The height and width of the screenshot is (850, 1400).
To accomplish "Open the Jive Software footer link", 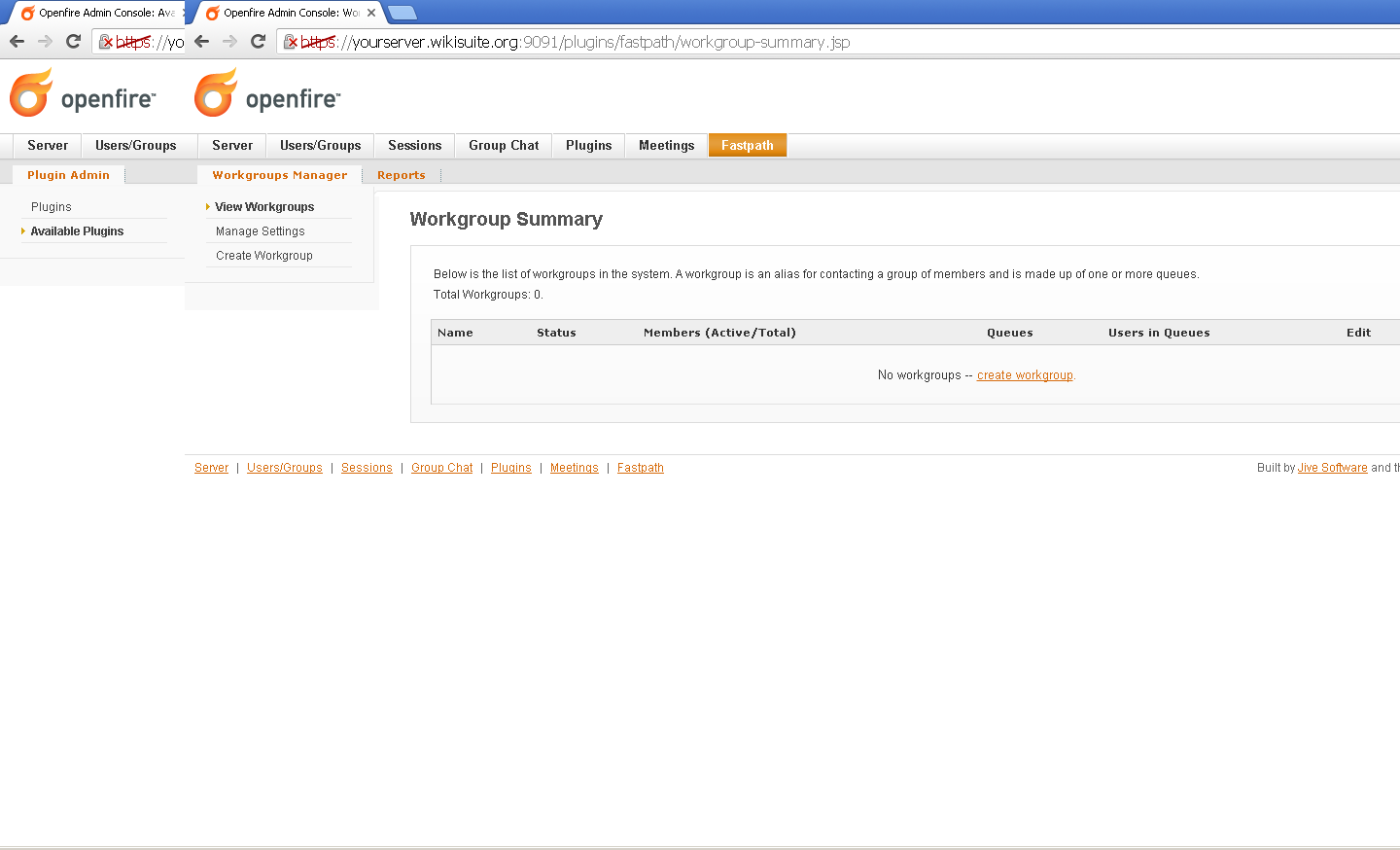I will click(1332, 468).
